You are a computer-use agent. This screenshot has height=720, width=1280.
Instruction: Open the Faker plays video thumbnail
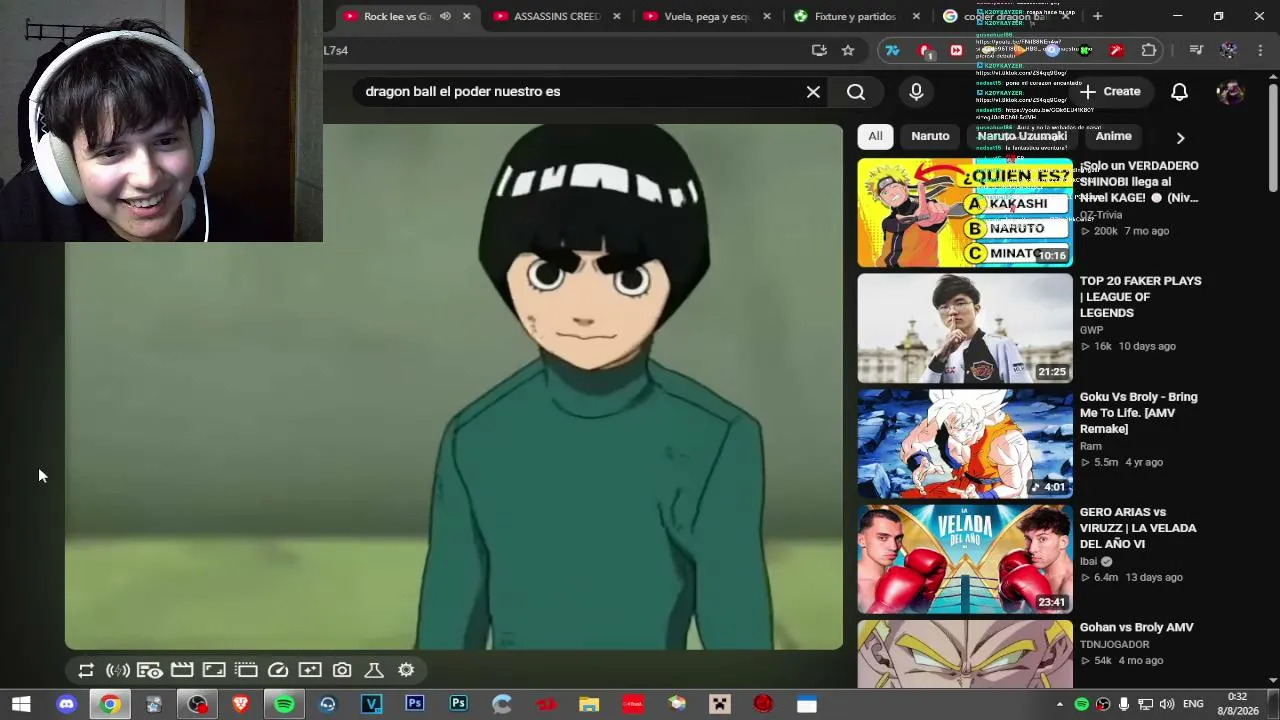(x=965, y=328)
